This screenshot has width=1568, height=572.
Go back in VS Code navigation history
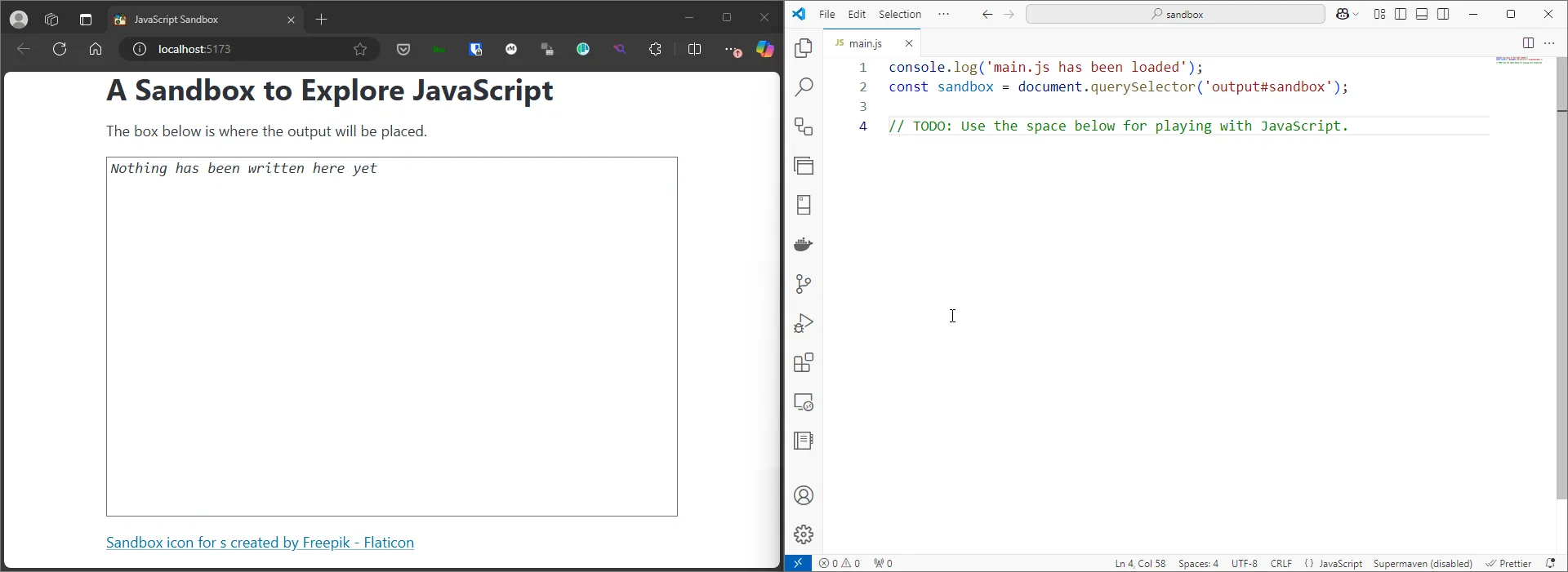(987, 14)
